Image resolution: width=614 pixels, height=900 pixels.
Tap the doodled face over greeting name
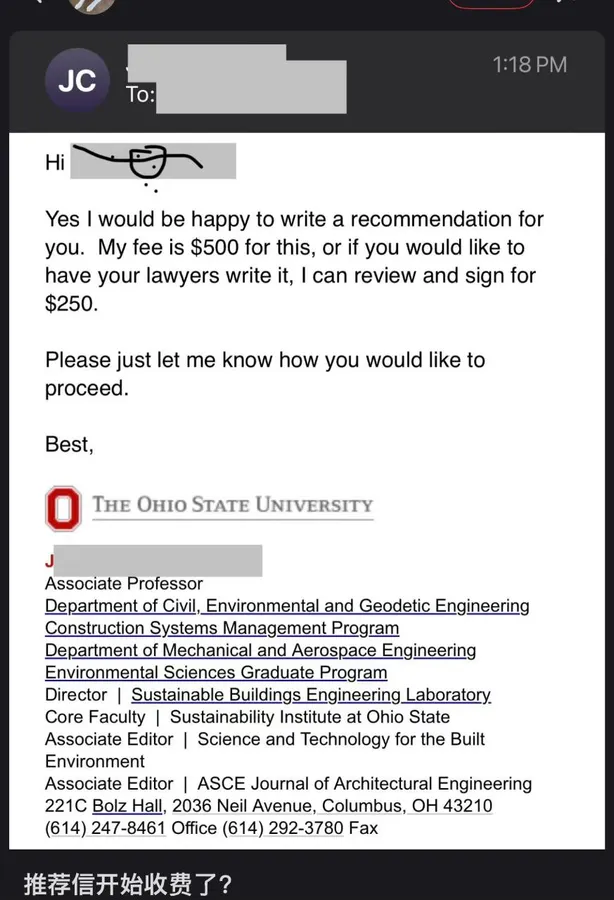(146, 162)
